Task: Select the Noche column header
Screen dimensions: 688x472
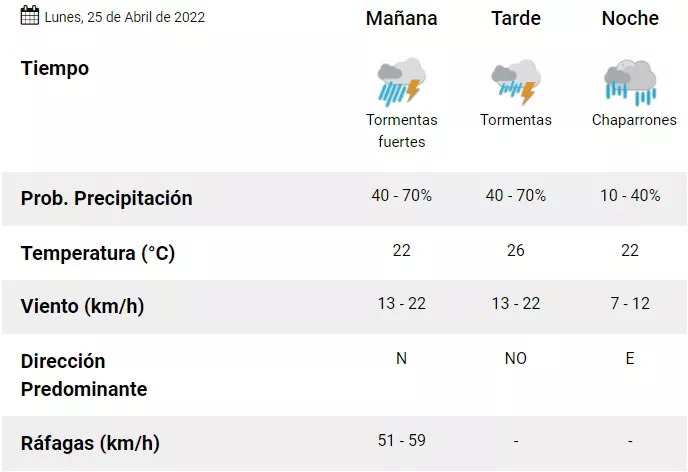Action: (x=630, y=19)
